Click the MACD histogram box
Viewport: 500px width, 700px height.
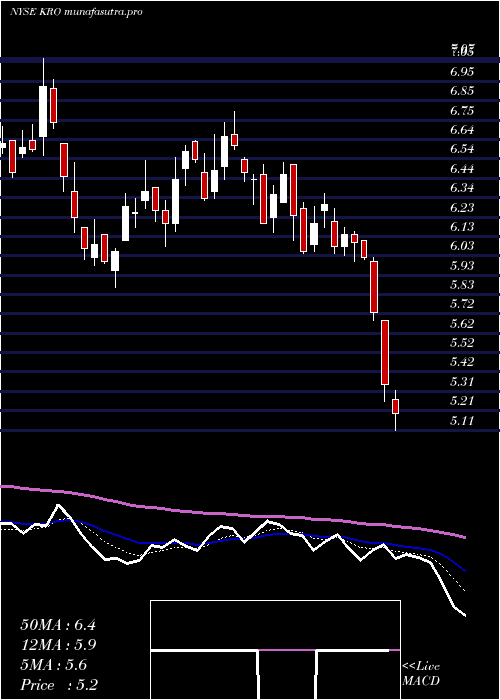tap(275, 650)
